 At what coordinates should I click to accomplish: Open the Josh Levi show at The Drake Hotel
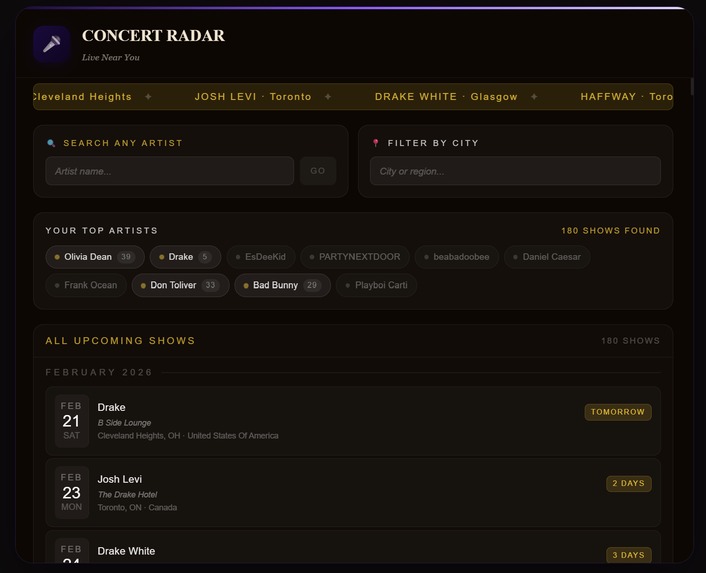pyautogui.click(x=353, y=493)
